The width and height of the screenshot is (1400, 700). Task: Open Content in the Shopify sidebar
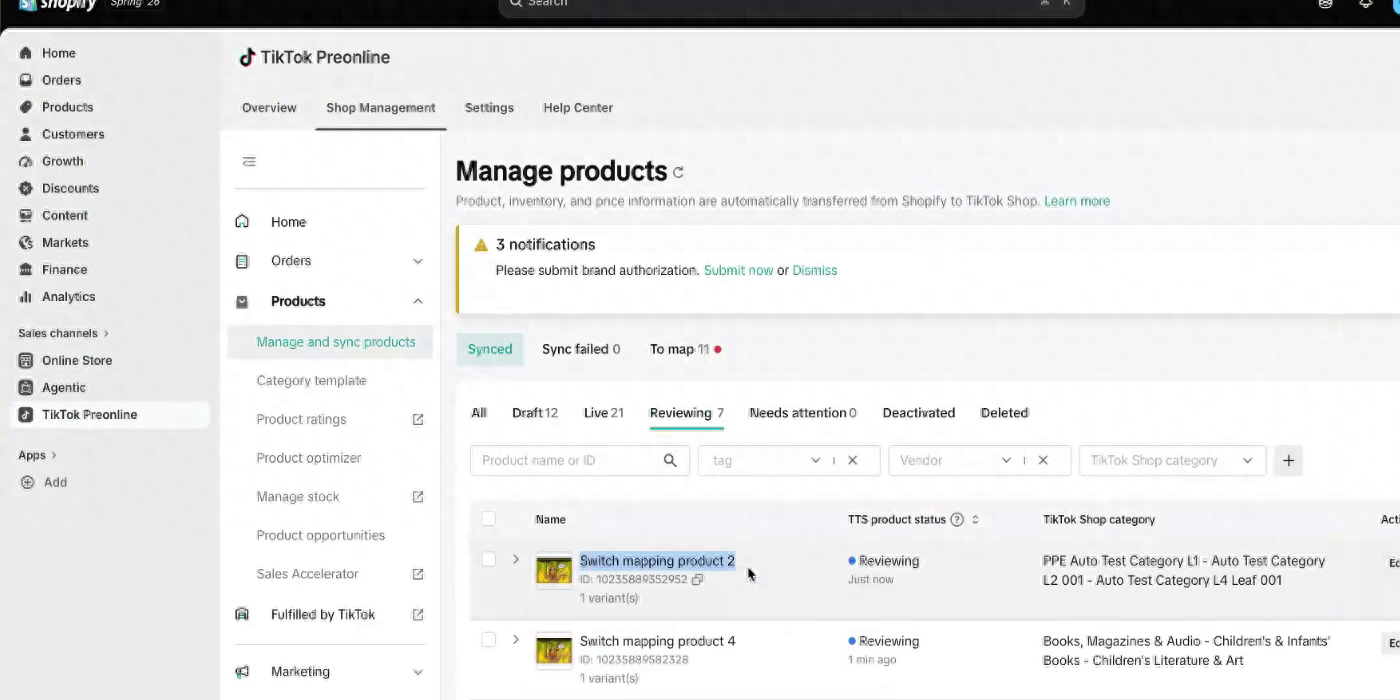click(x=64, y=215)
